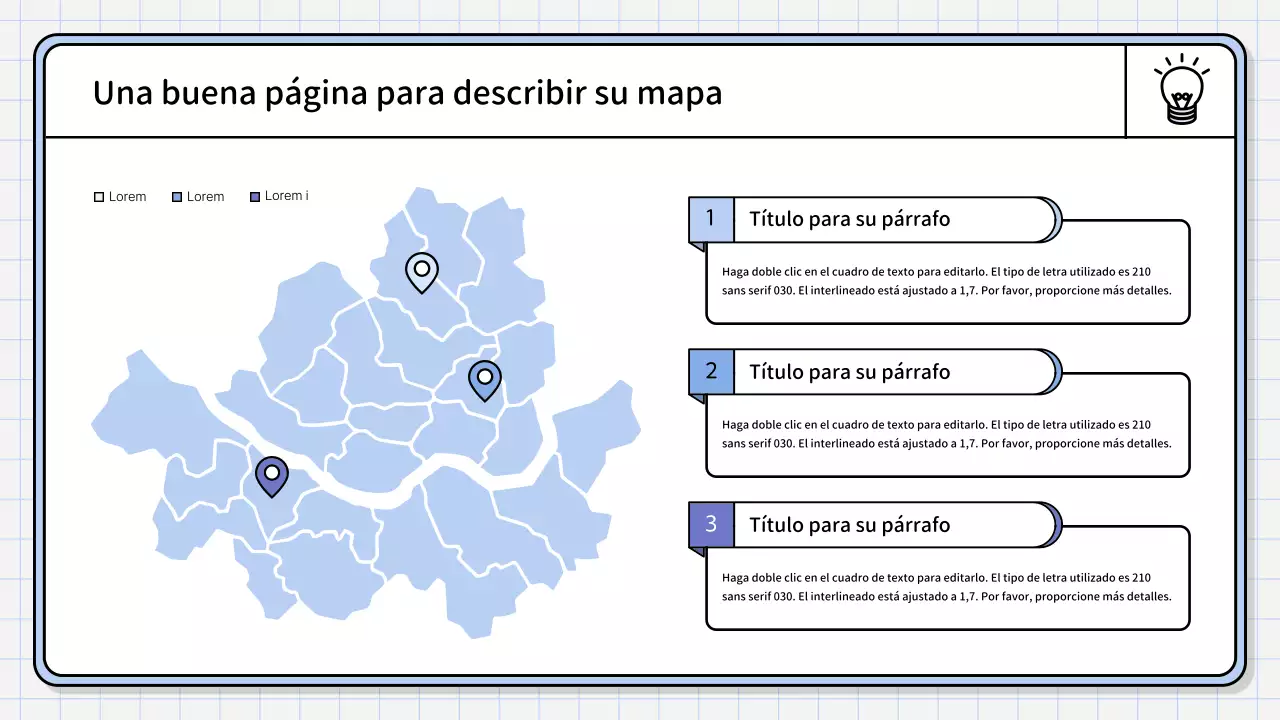The image size is (1280, 720).
Task: Select the dark purple badge 3
Action: click(x=710, y=524)
